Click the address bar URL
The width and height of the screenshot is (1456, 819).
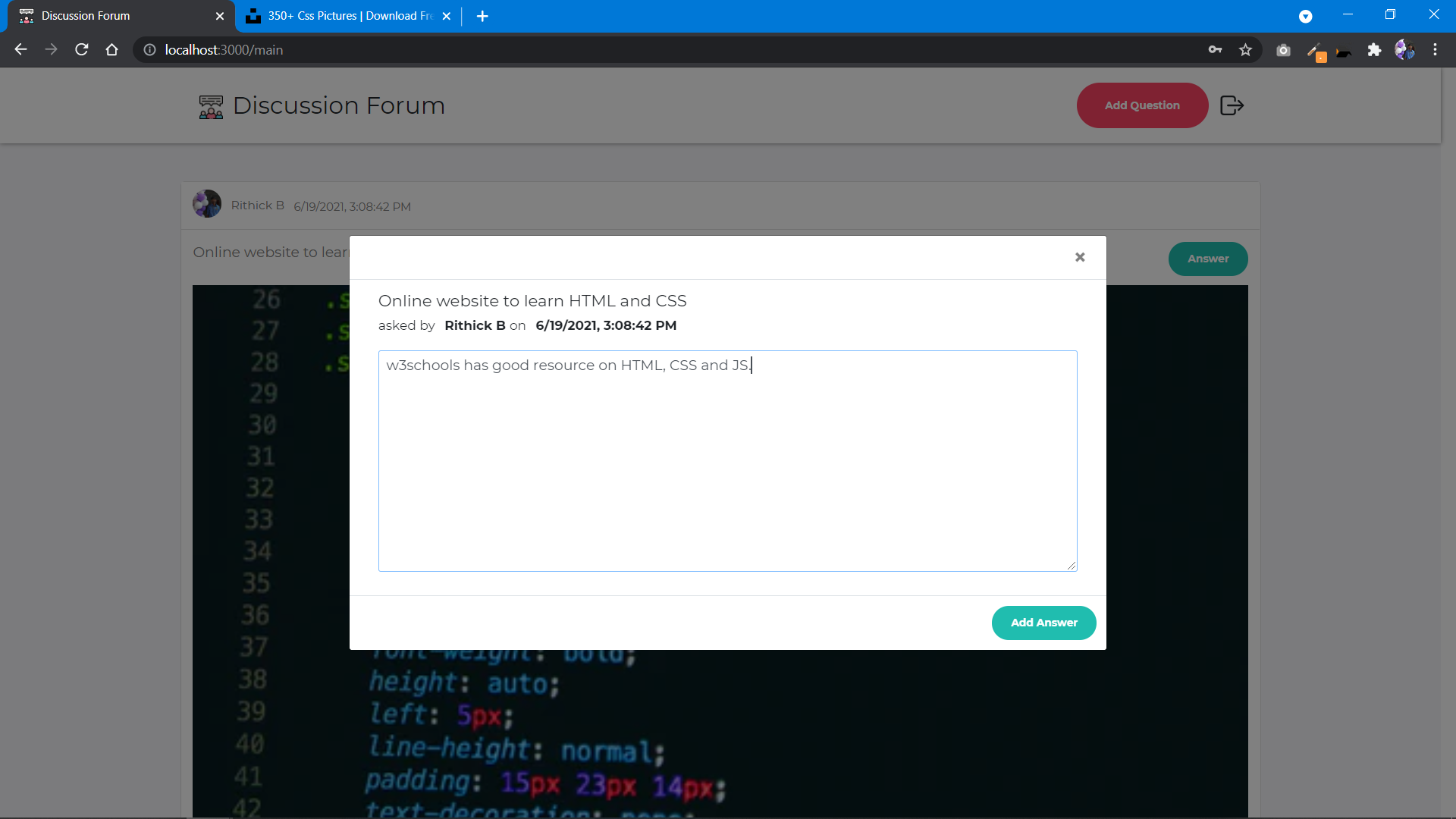click(x=224, y=50)
